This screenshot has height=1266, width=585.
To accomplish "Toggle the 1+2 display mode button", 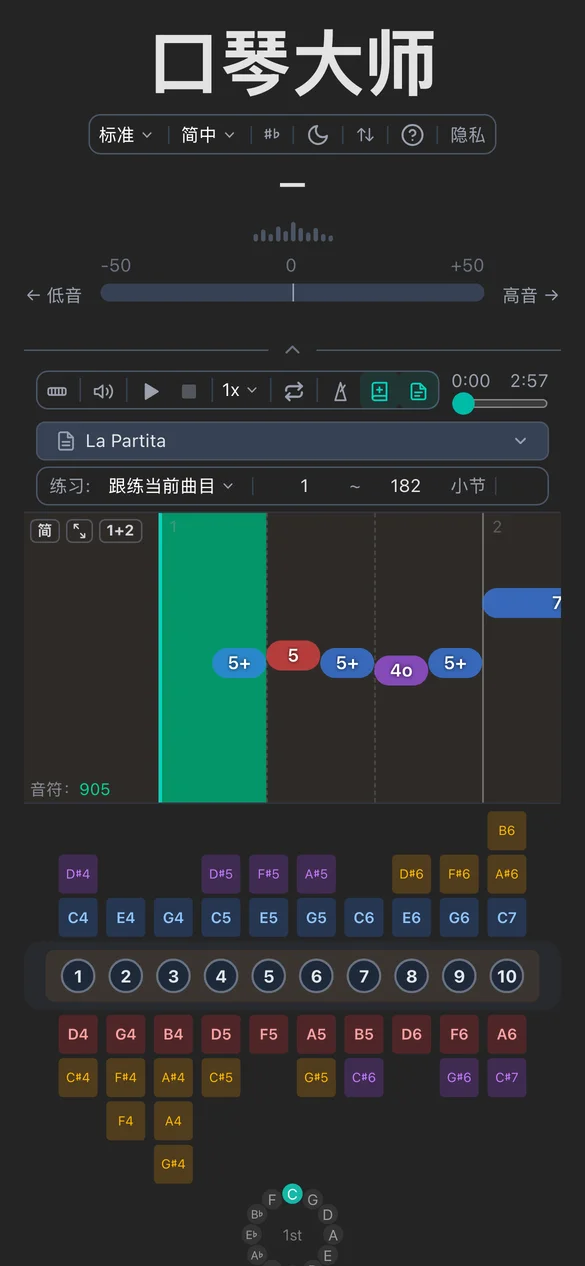I will coord(119,531).
